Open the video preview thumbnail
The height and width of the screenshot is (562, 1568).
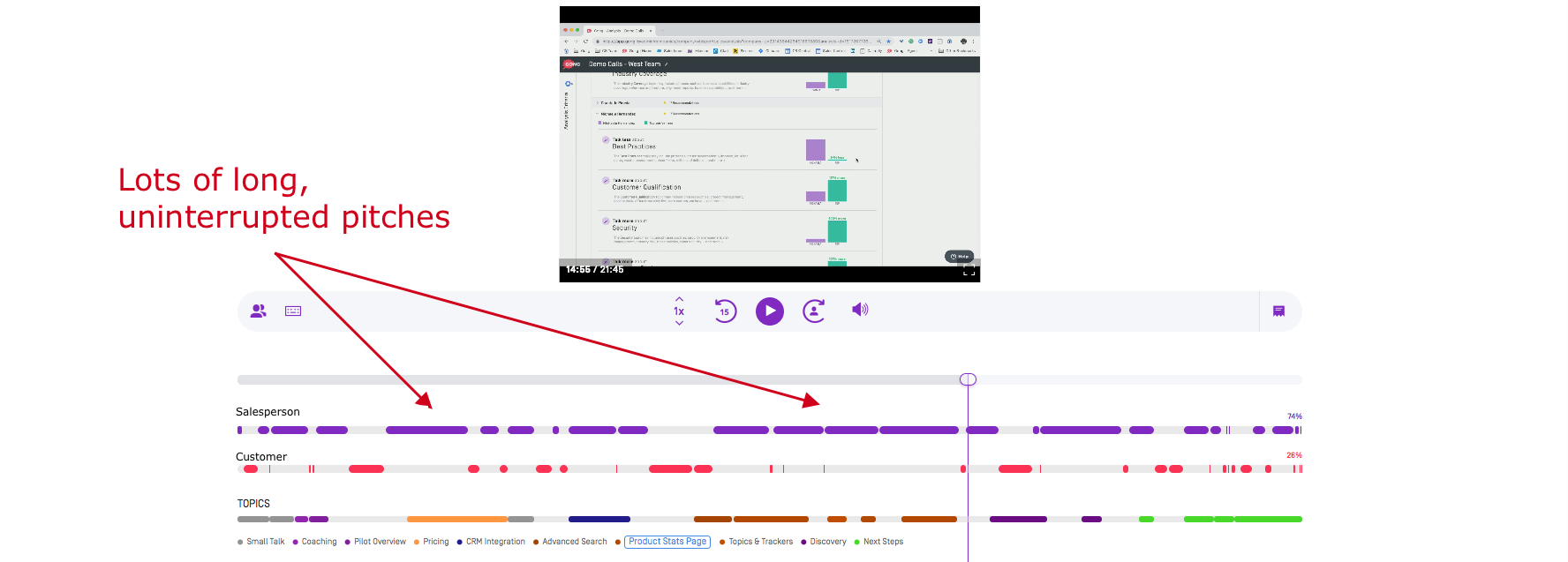[770, 145]
